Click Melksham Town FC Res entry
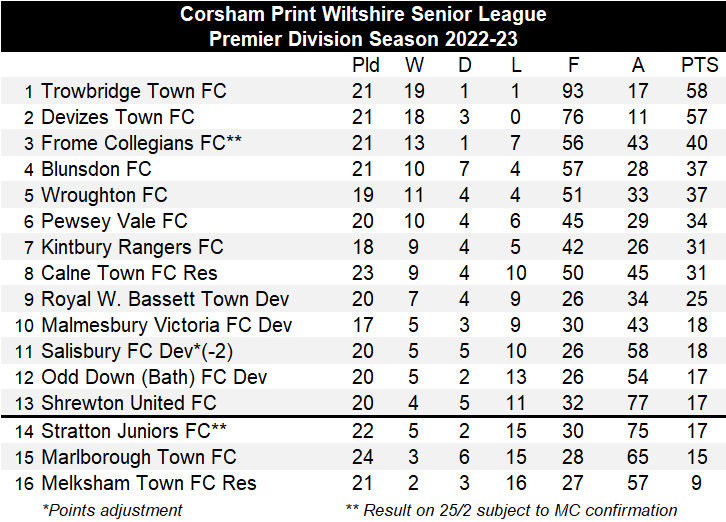The image size is (726, 522). (148, 483)
